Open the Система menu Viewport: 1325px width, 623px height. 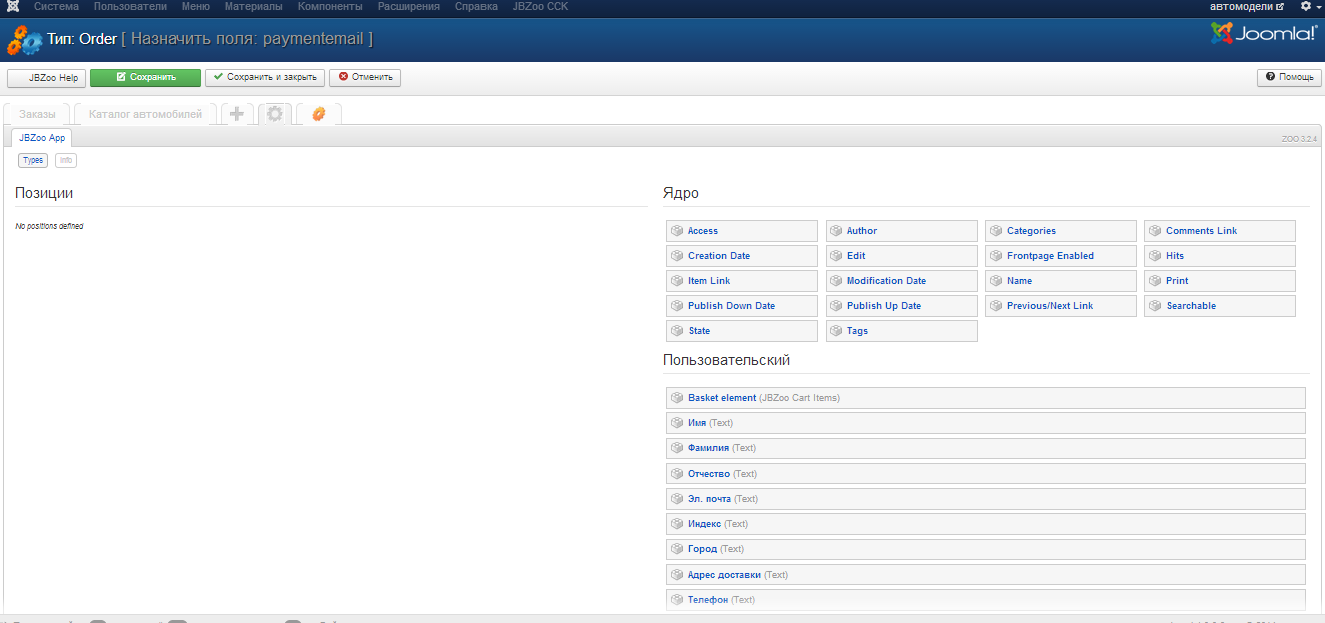click(56, 6)
